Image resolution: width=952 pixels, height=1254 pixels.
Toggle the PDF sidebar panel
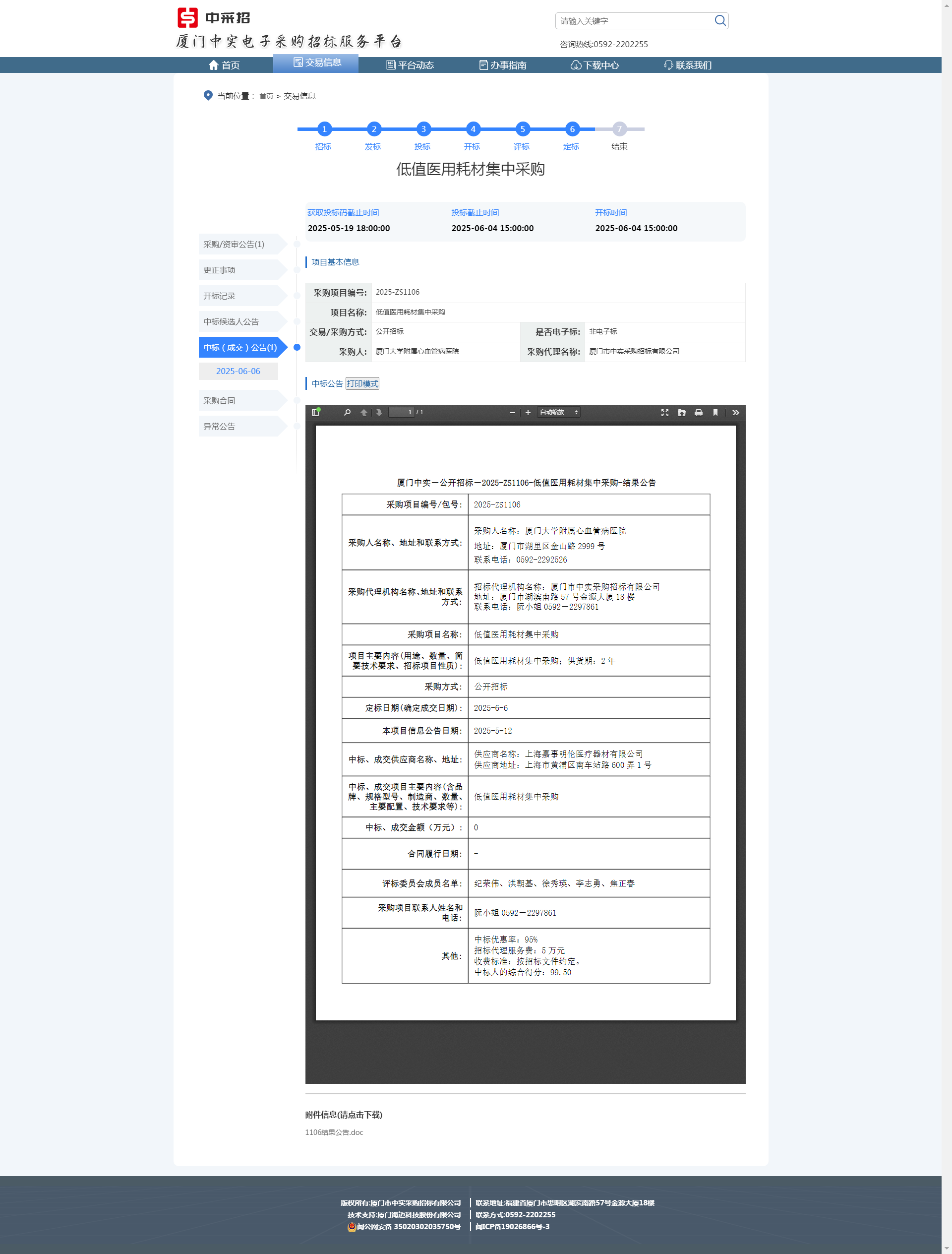(316, 413)
